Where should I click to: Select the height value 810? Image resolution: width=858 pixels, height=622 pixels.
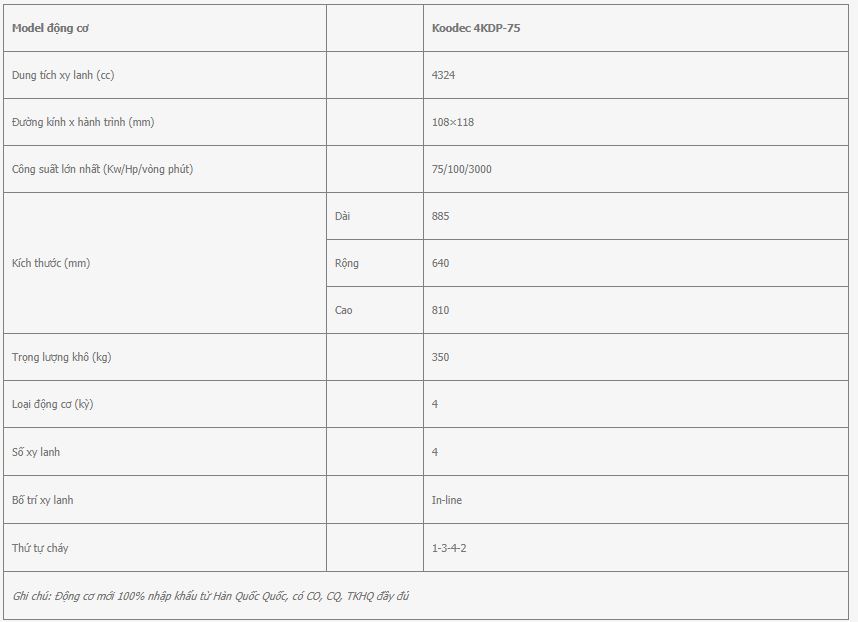click(x=440, y=310)
